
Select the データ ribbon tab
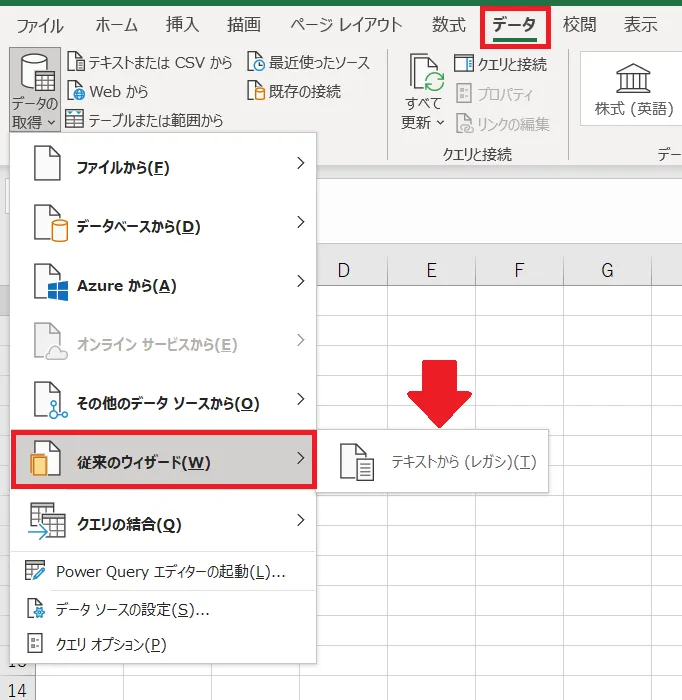tap(515, 26)
